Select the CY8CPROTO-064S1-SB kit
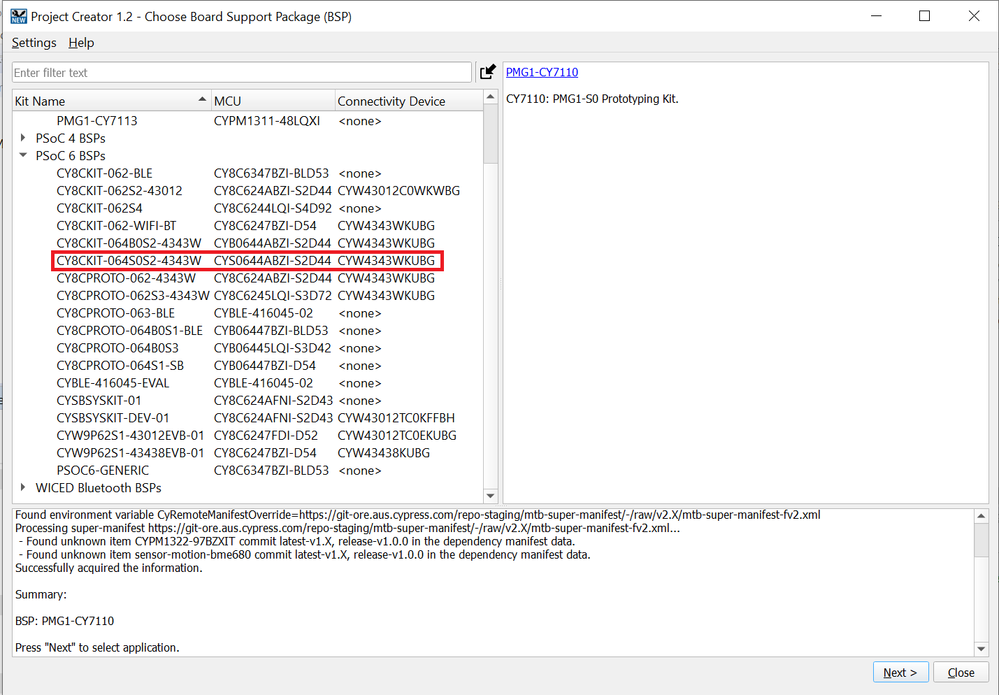The width and height of the screenshot is (999, 695). (120, 366)
